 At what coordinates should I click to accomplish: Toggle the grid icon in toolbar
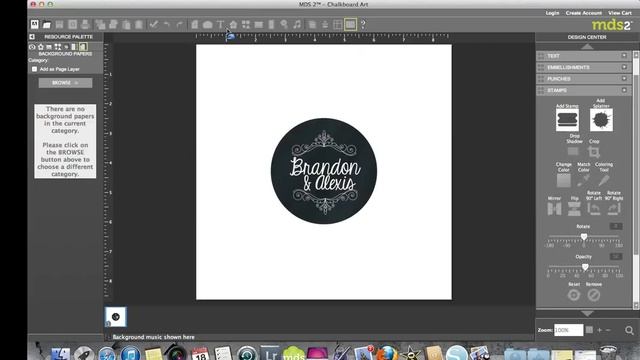(x=337, y=24)
